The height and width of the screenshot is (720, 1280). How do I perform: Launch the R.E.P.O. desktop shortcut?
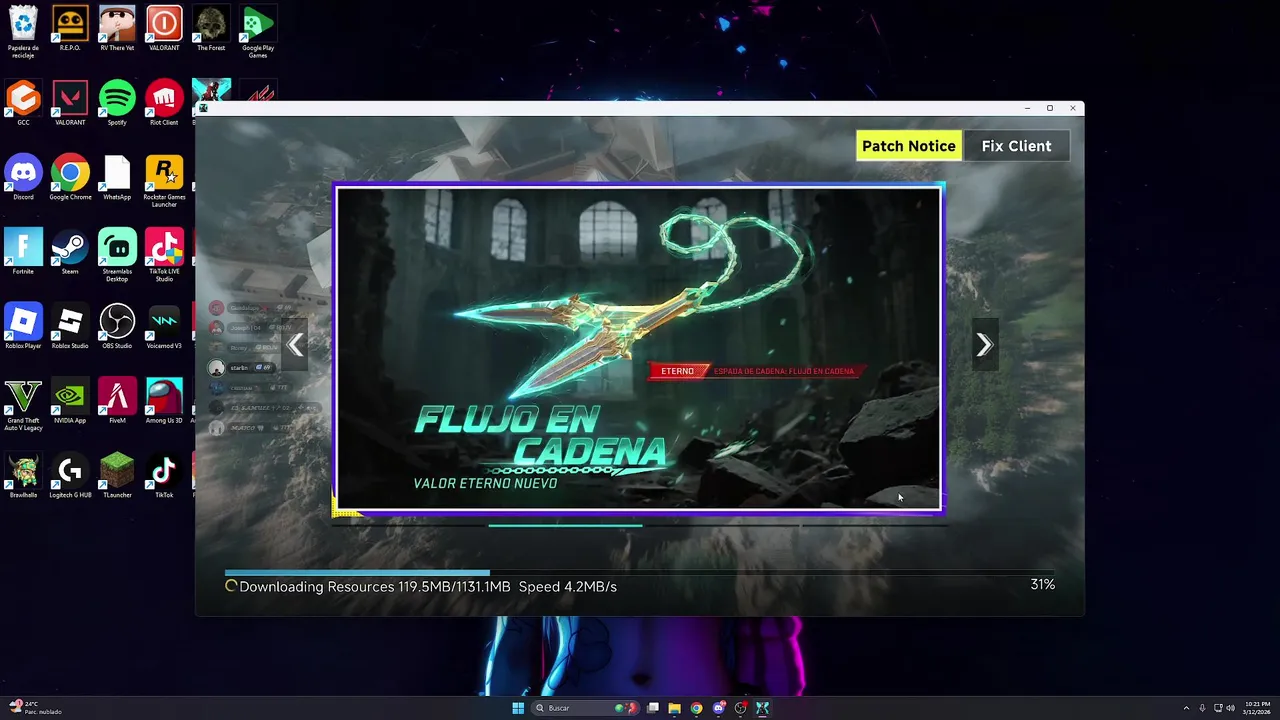tap(70, 28)
